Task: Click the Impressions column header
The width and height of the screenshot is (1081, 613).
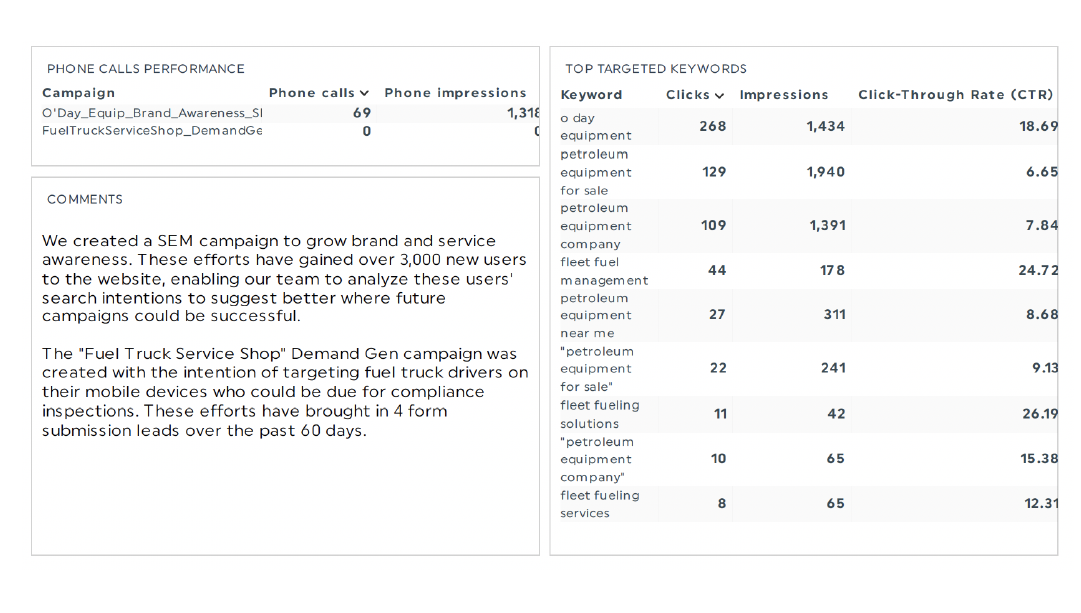Action: (x=784, y=95)
